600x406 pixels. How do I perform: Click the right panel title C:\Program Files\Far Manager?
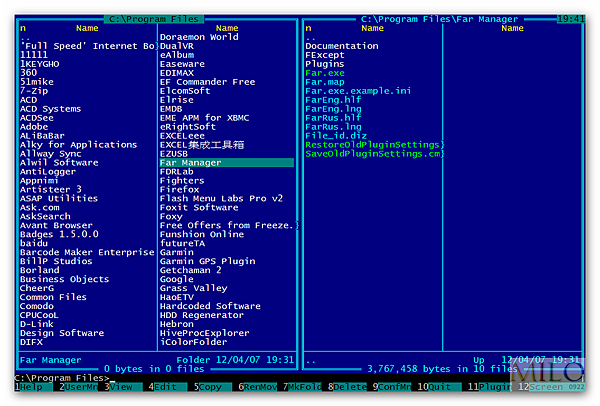click(x=439, y=19)
